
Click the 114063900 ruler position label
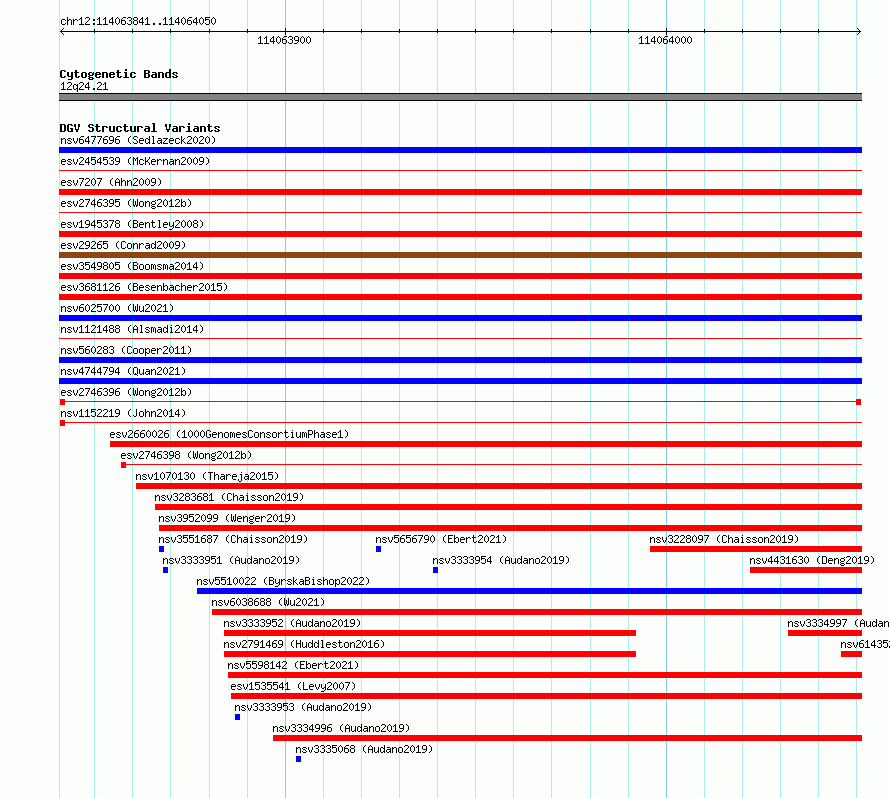(x=284, y=40)
